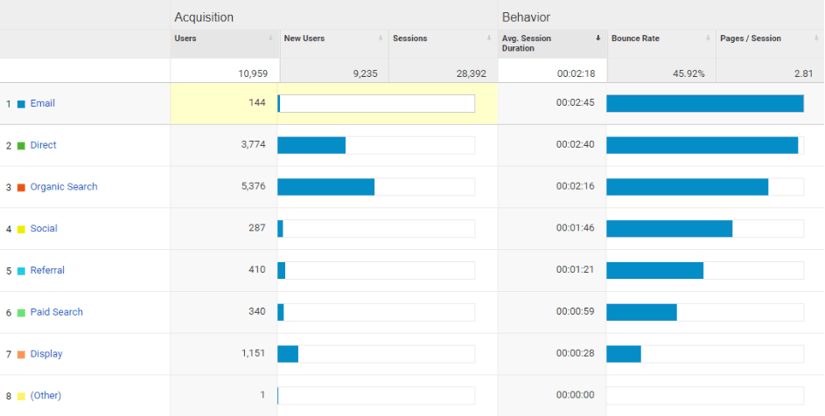
Task: Click the Organic Search duration 00:02:16
Action: coord(576,186)
